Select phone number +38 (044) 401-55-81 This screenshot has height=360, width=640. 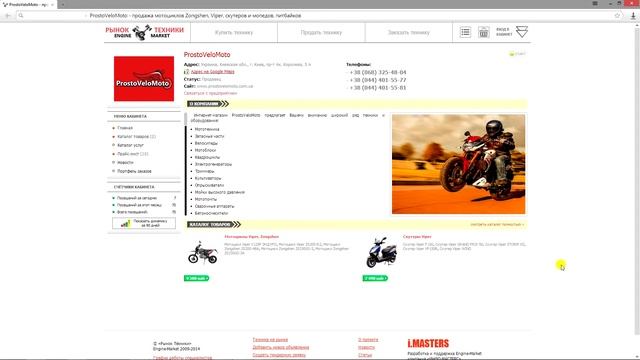click(x=378, y=88)
